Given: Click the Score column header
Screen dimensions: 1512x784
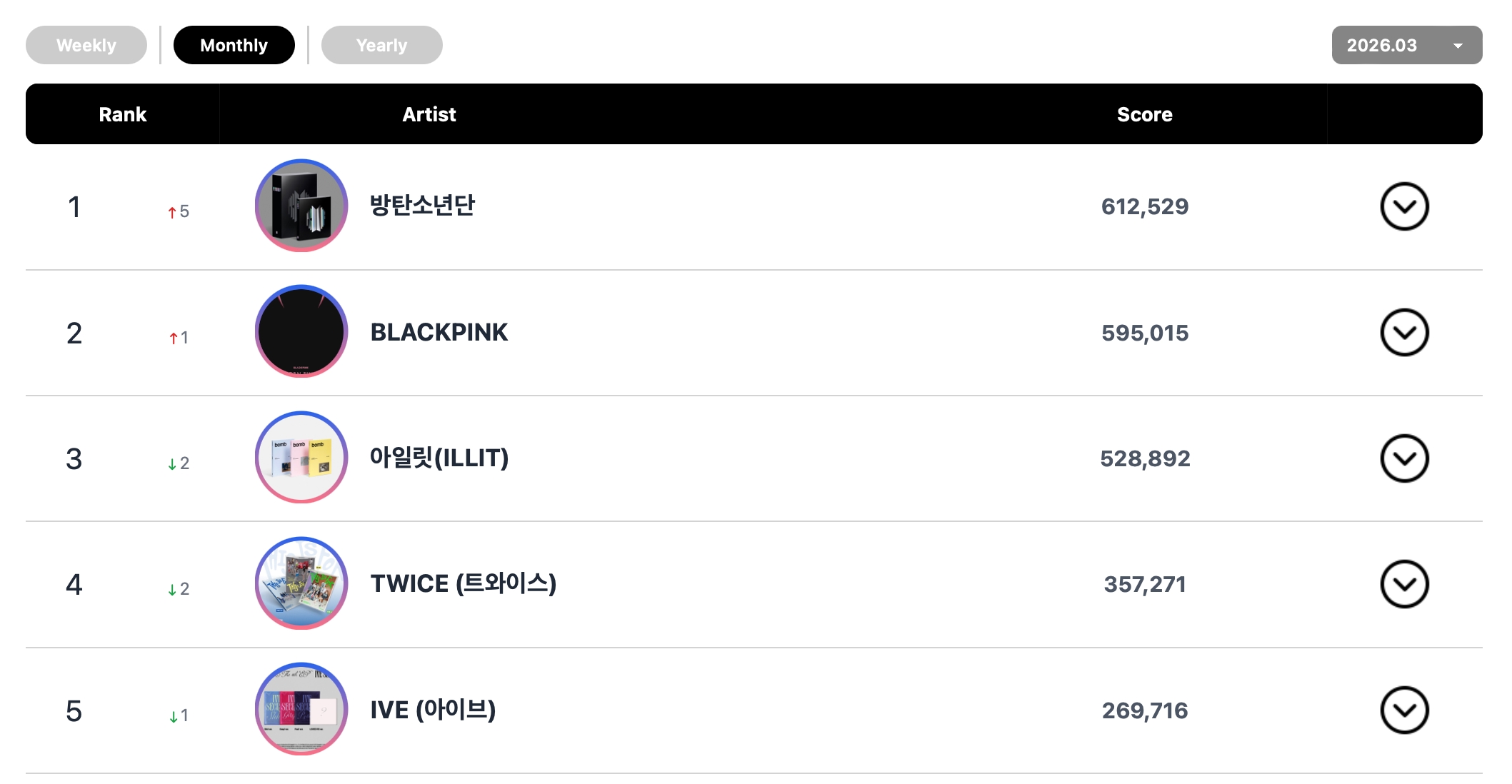Looking at the screenshot, I should (x=1144, y=114).
